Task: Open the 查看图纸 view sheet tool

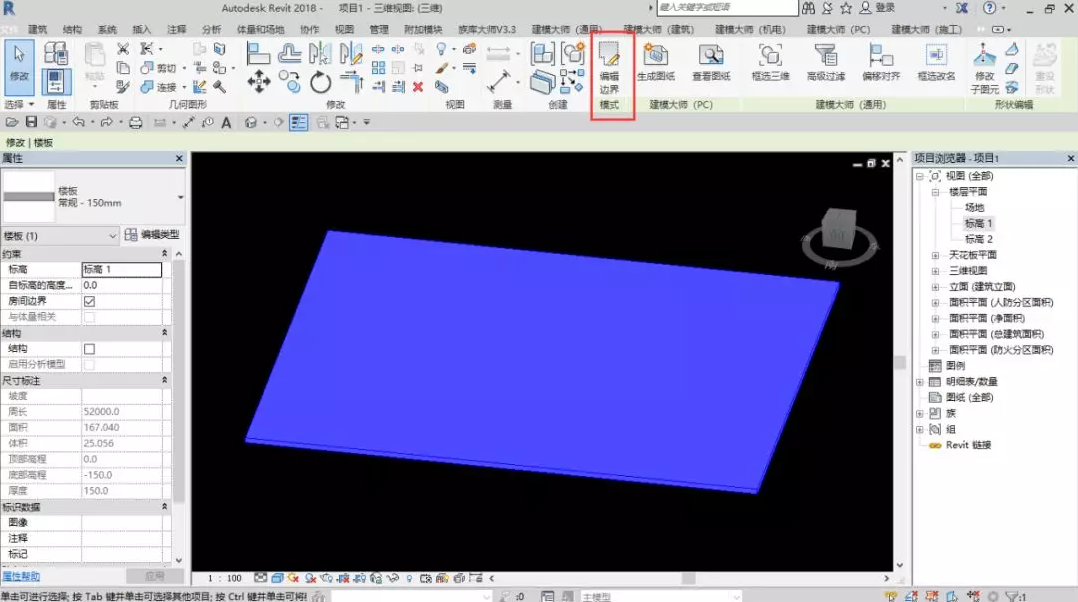Action: [x=711, y=63]
